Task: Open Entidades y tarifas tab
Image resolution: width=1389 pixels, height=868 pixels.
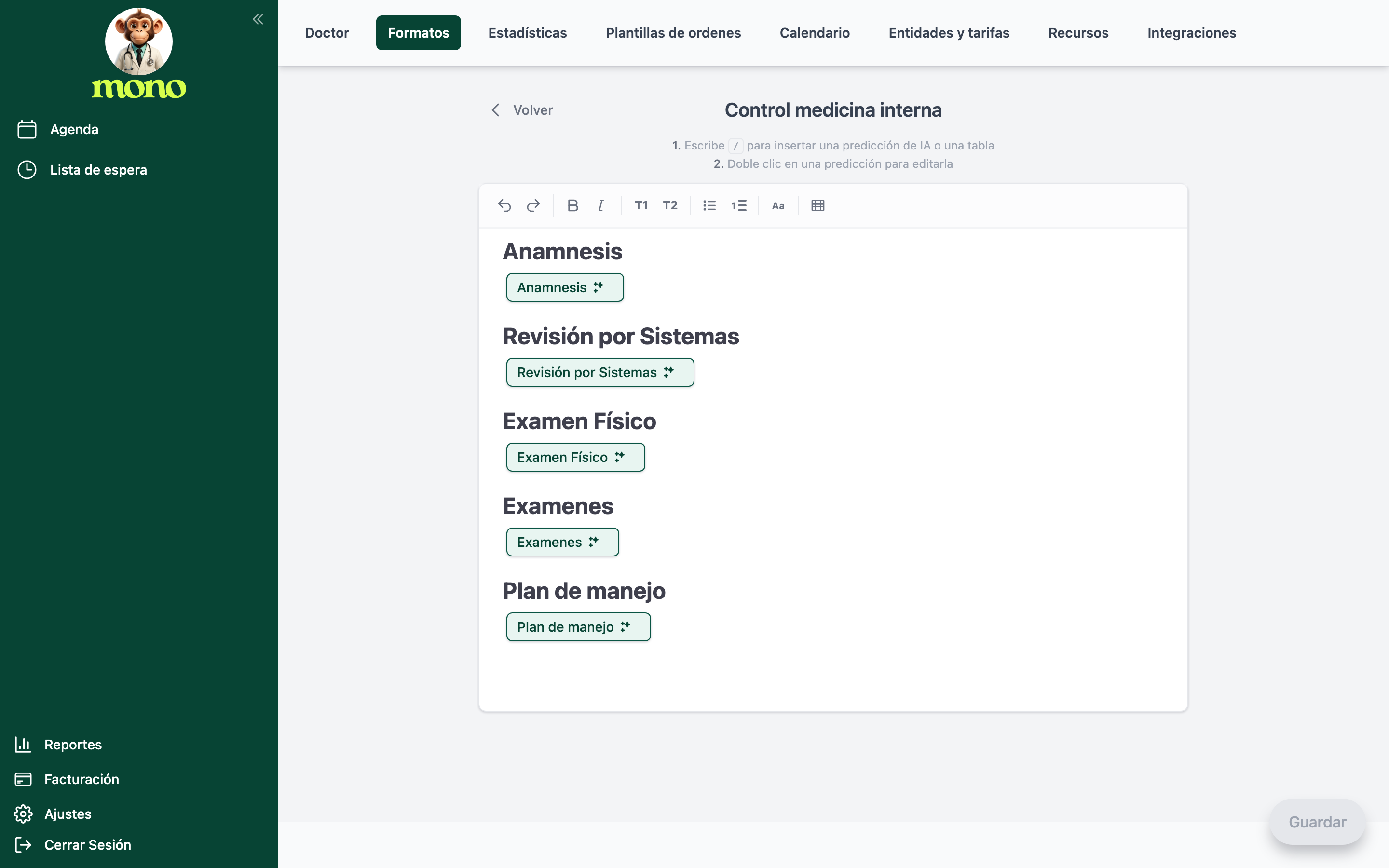Action: point(949,33)
